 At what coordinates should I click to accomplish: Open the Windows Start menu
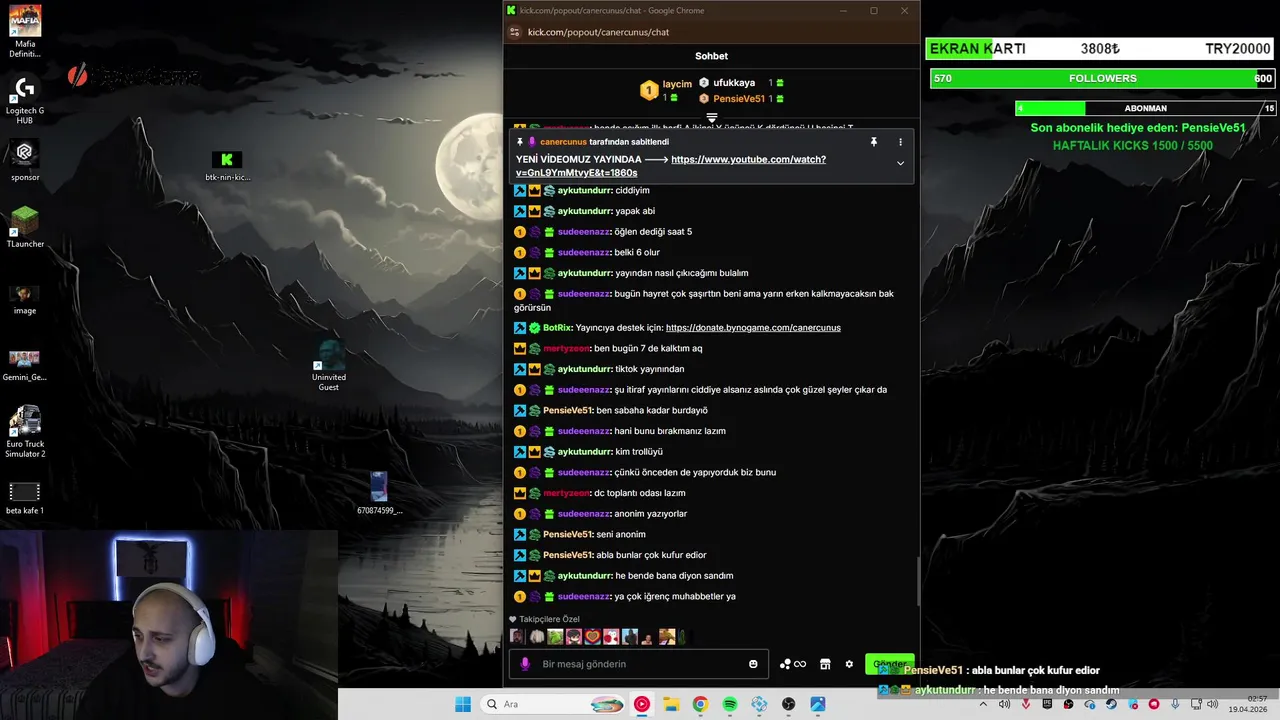click(463, 704)
